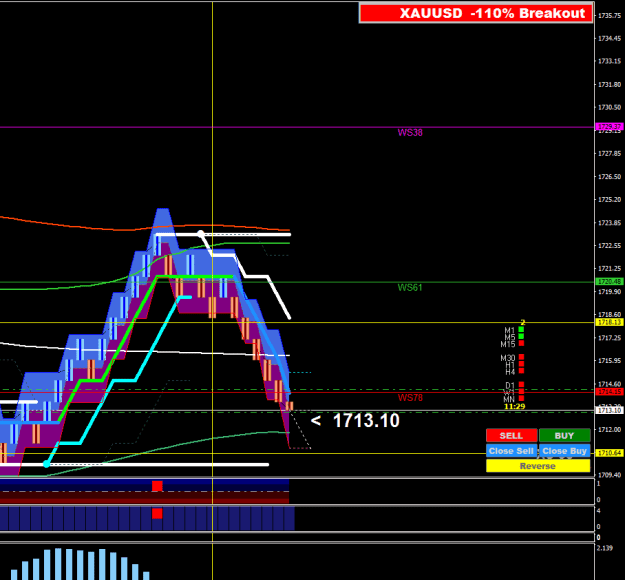
Task: Click the 1725.20 value on the price scale
Action: [609, 199]
